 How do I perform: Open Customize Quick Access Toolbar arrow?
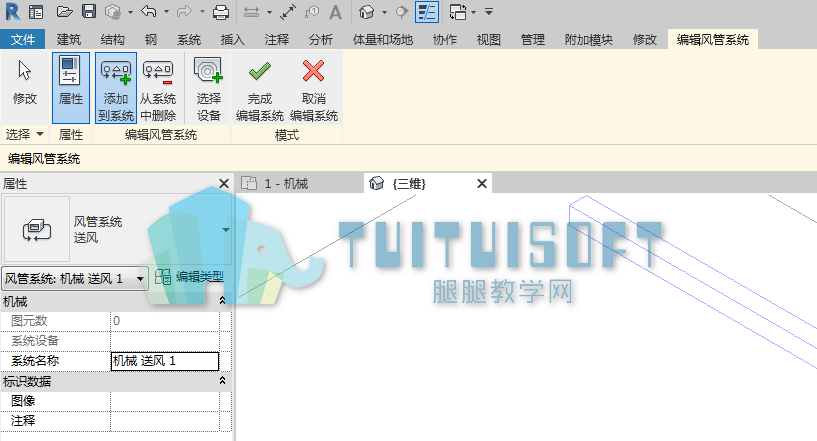[489, 11]
